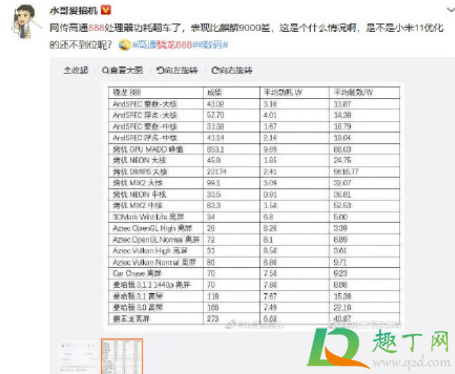Open the #高通骁龙888# hashtag link

tap(163, 45)
